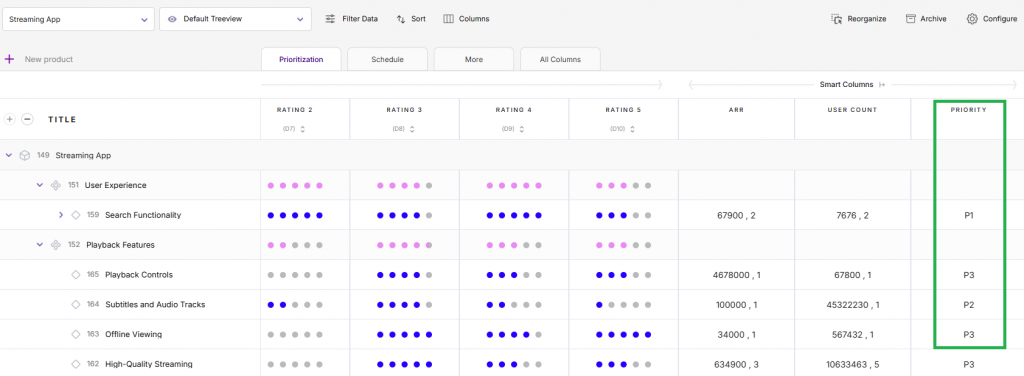Open the More tab

[x=473, y=59]
